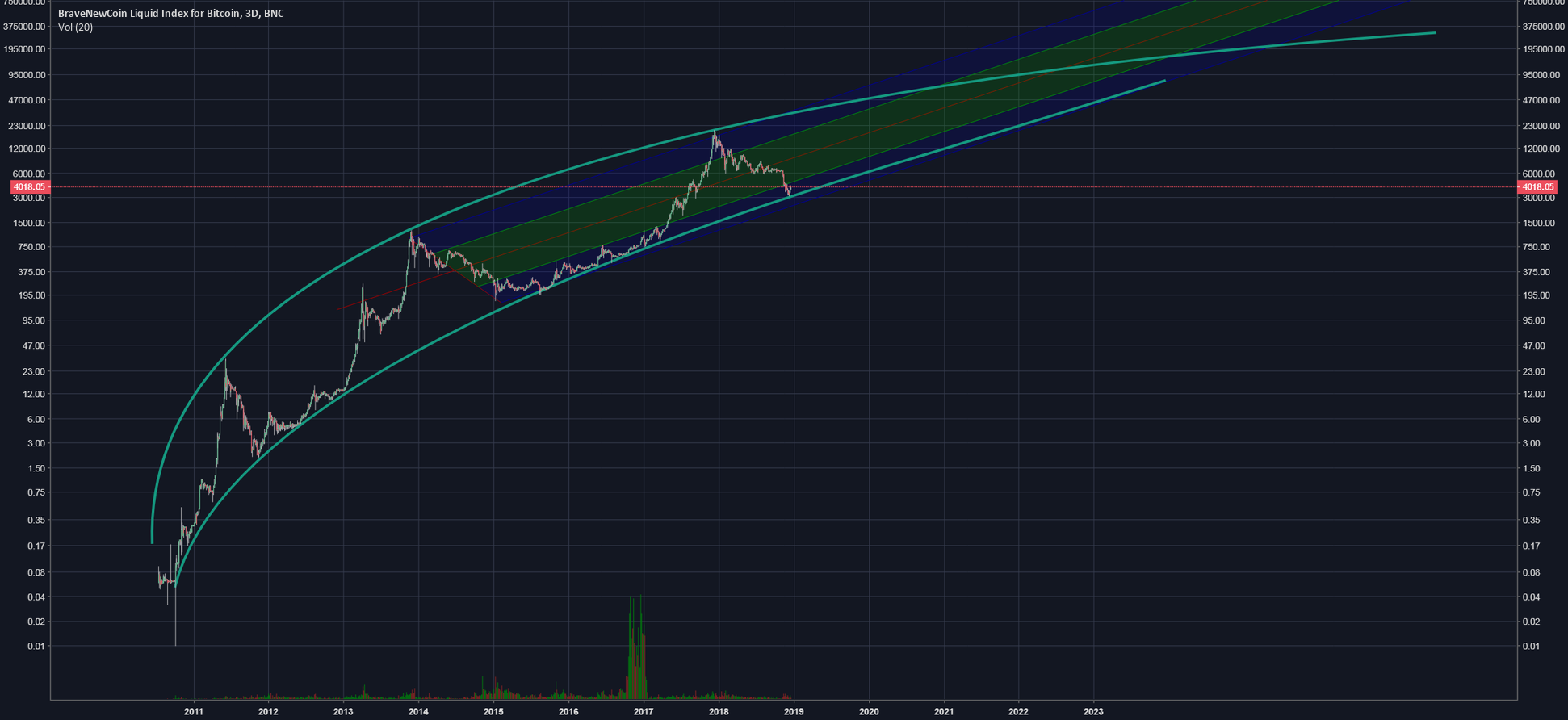
Task: Click the 23000.00 label on left price axis
Action: (27, 126)
